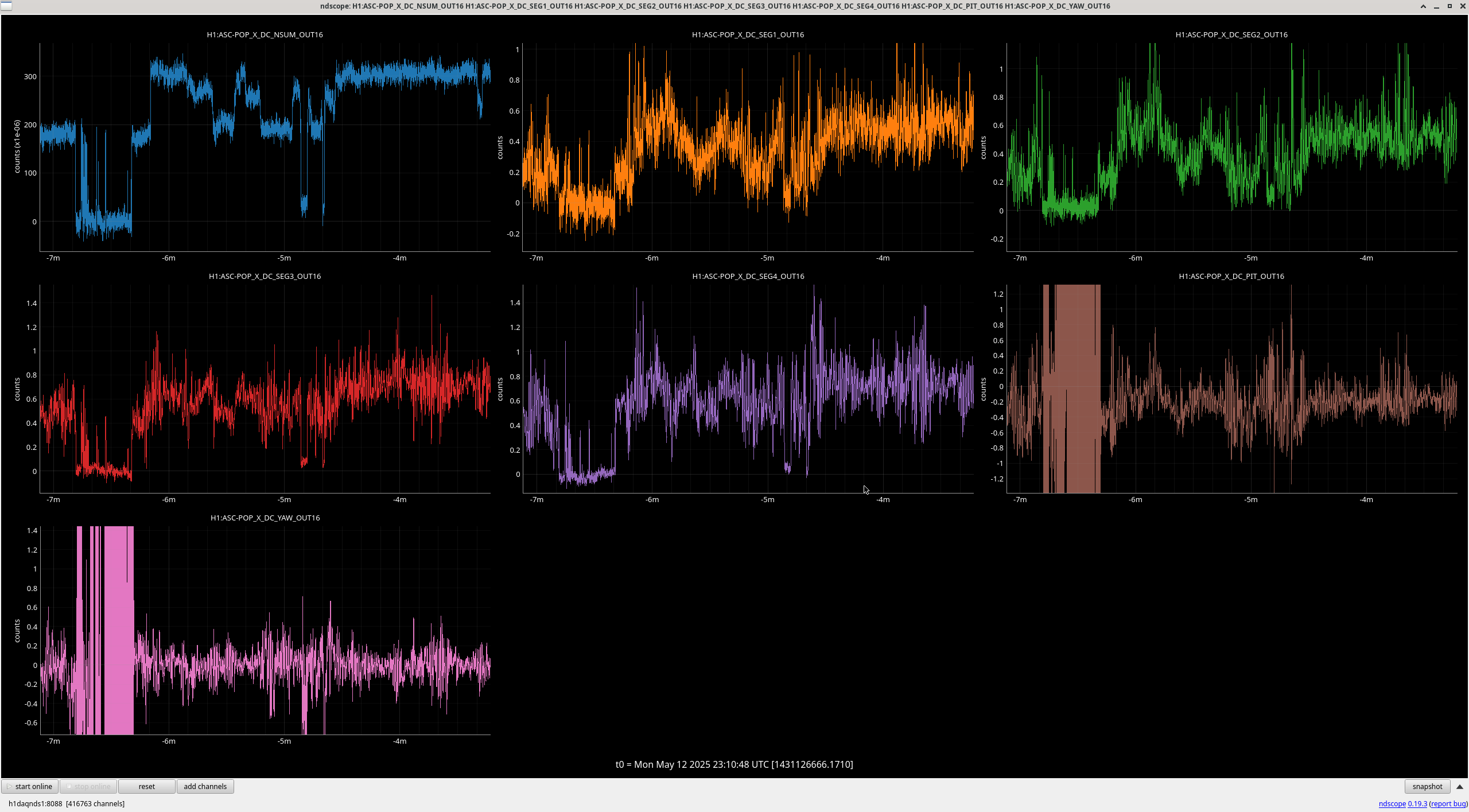The image size is (1469, 812).
Task: Reset the plot view with reset button
Action: click(147, 786)
